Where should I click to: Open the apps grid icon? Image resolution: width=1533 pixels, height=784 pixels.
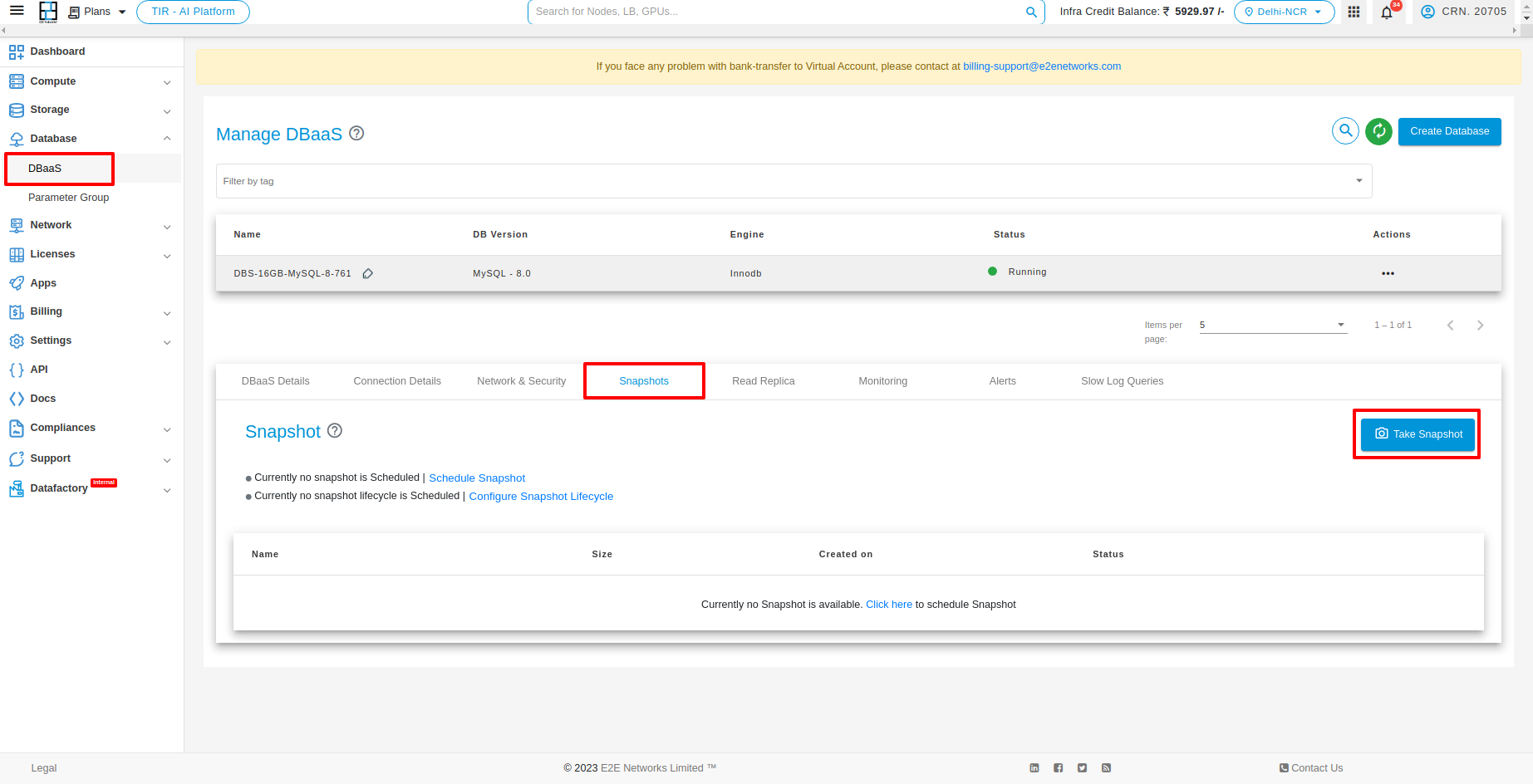click(1354, 12)
